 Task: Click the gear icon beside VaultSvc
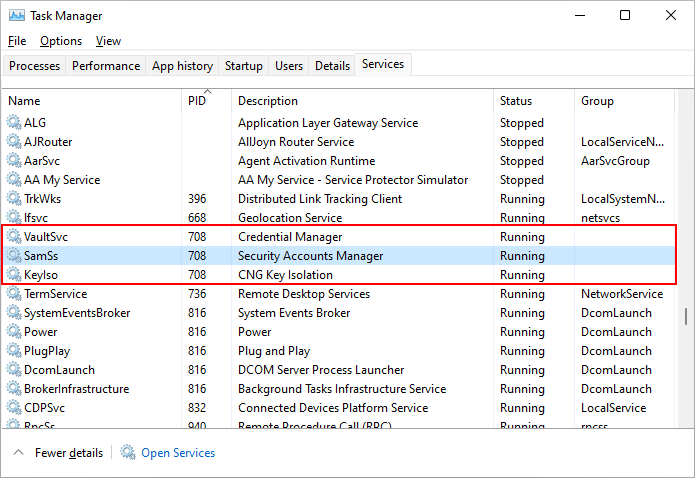pyautogui.click(x=14, y=236)
